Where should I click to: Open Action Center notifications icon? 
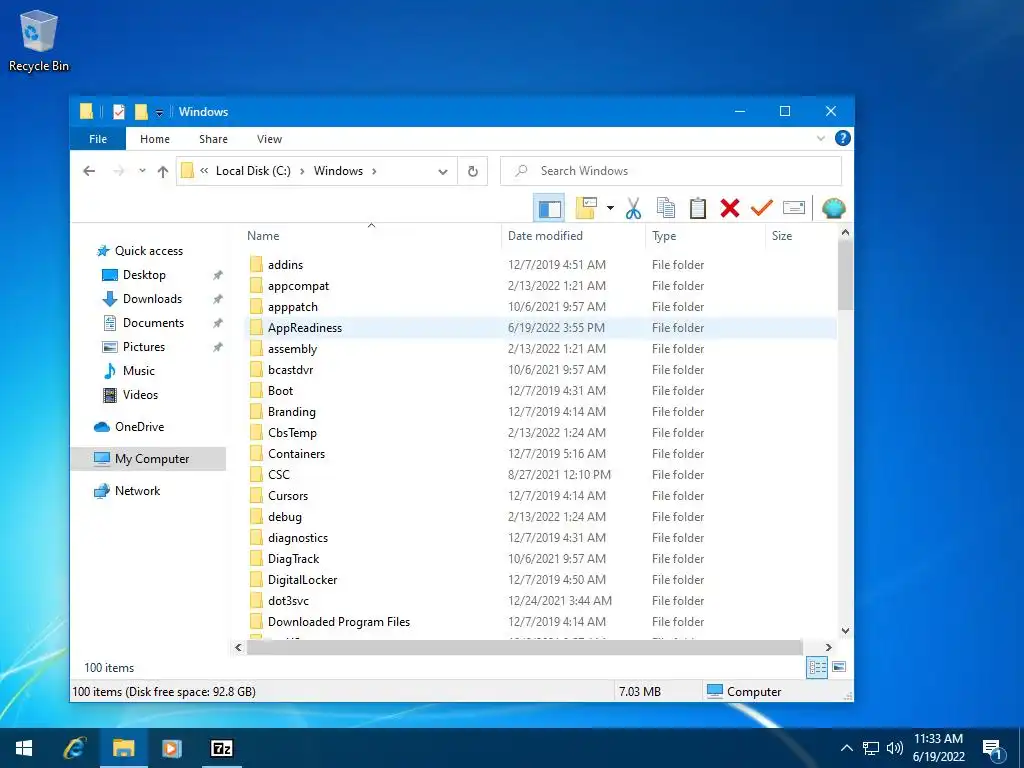[992, 749]
